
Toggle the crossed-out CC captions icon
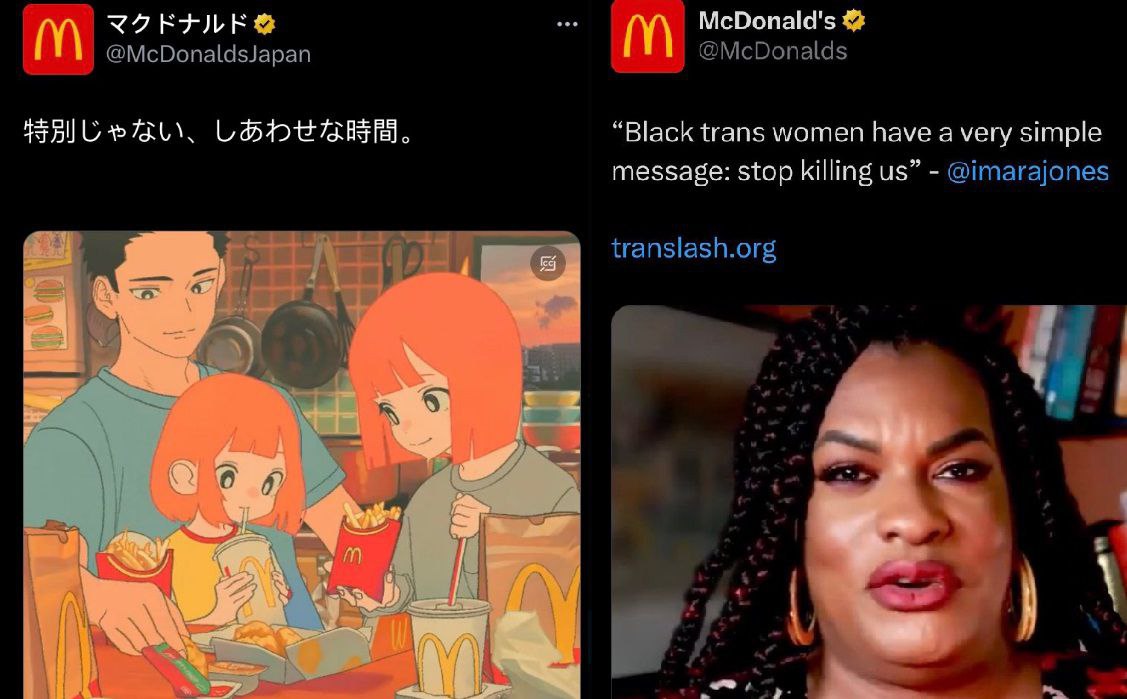pyautogui.click(x=548, y=264)
